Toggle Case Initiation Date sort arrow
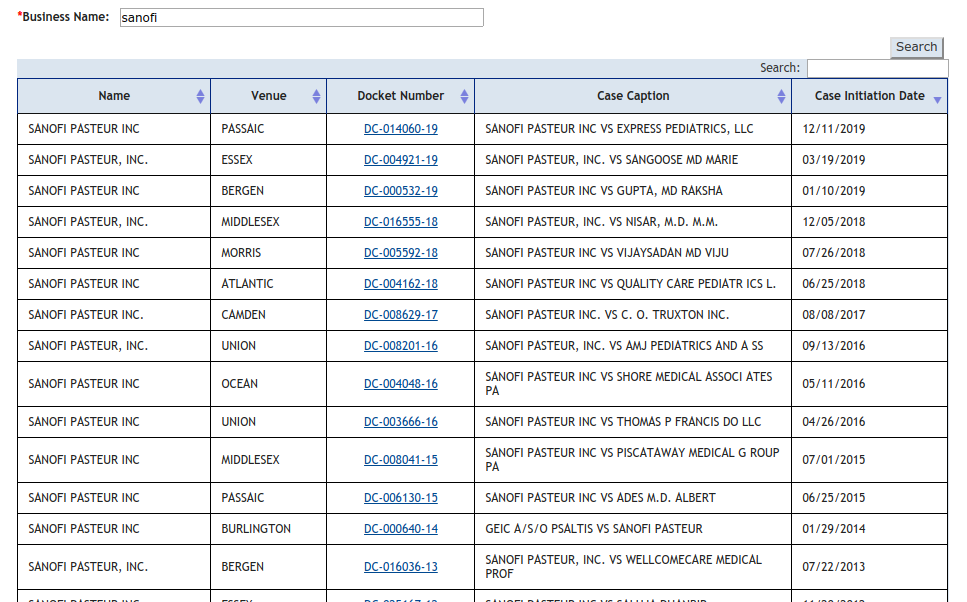Image resolution: width=967 pixels, height=602 pixels. [x=937, y=100]
